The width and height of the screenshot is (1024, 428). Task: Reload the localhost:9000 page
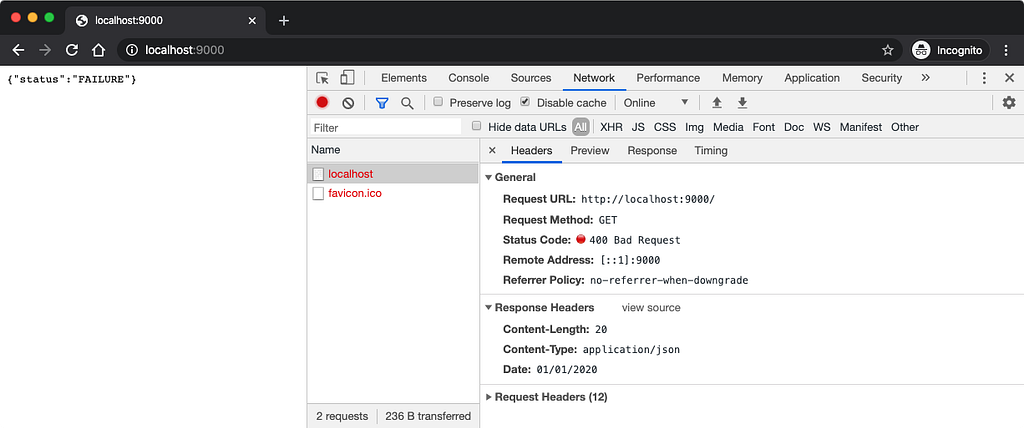click(x=72, y=50)
